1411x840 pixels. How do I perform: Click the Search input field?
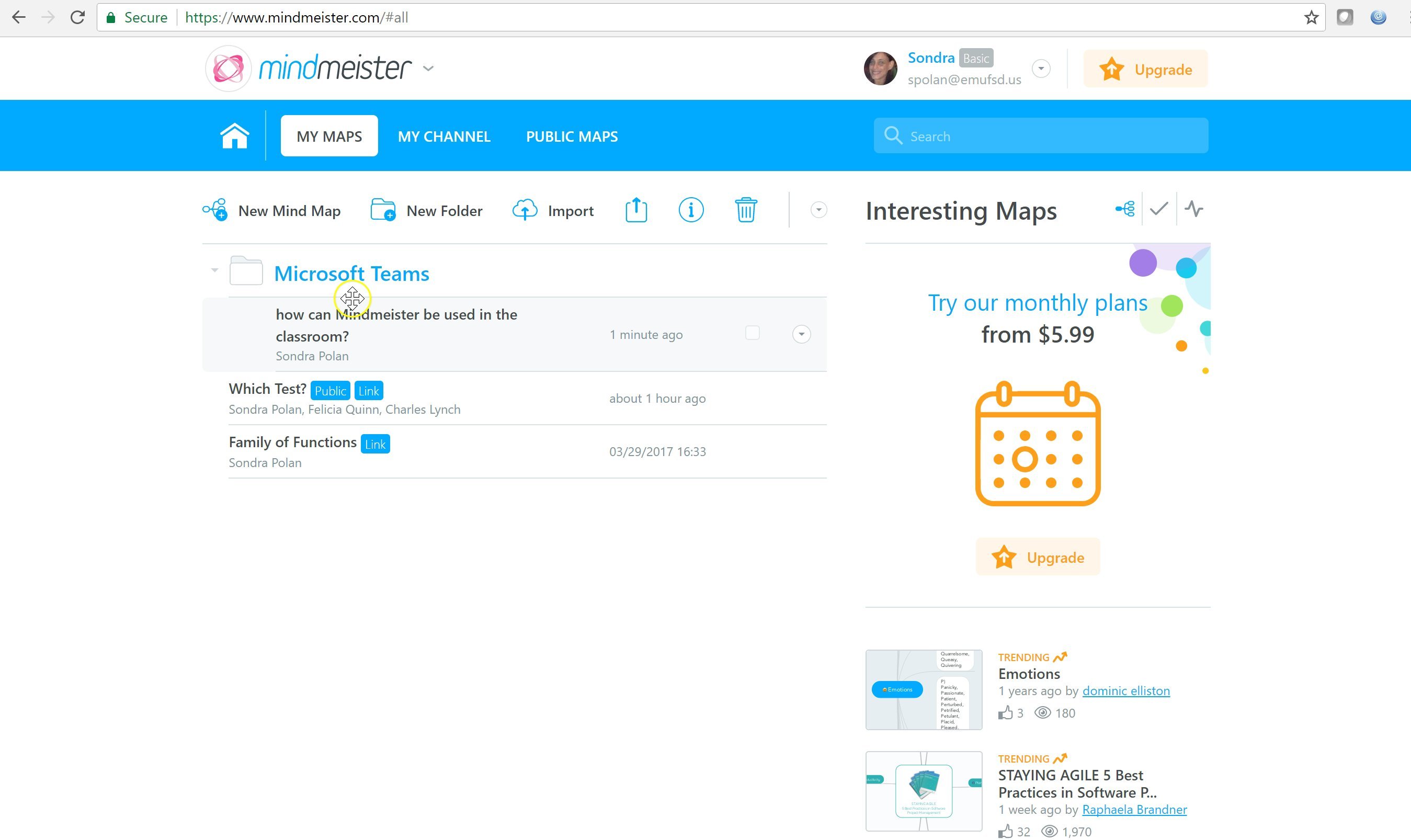point(1053,136)
